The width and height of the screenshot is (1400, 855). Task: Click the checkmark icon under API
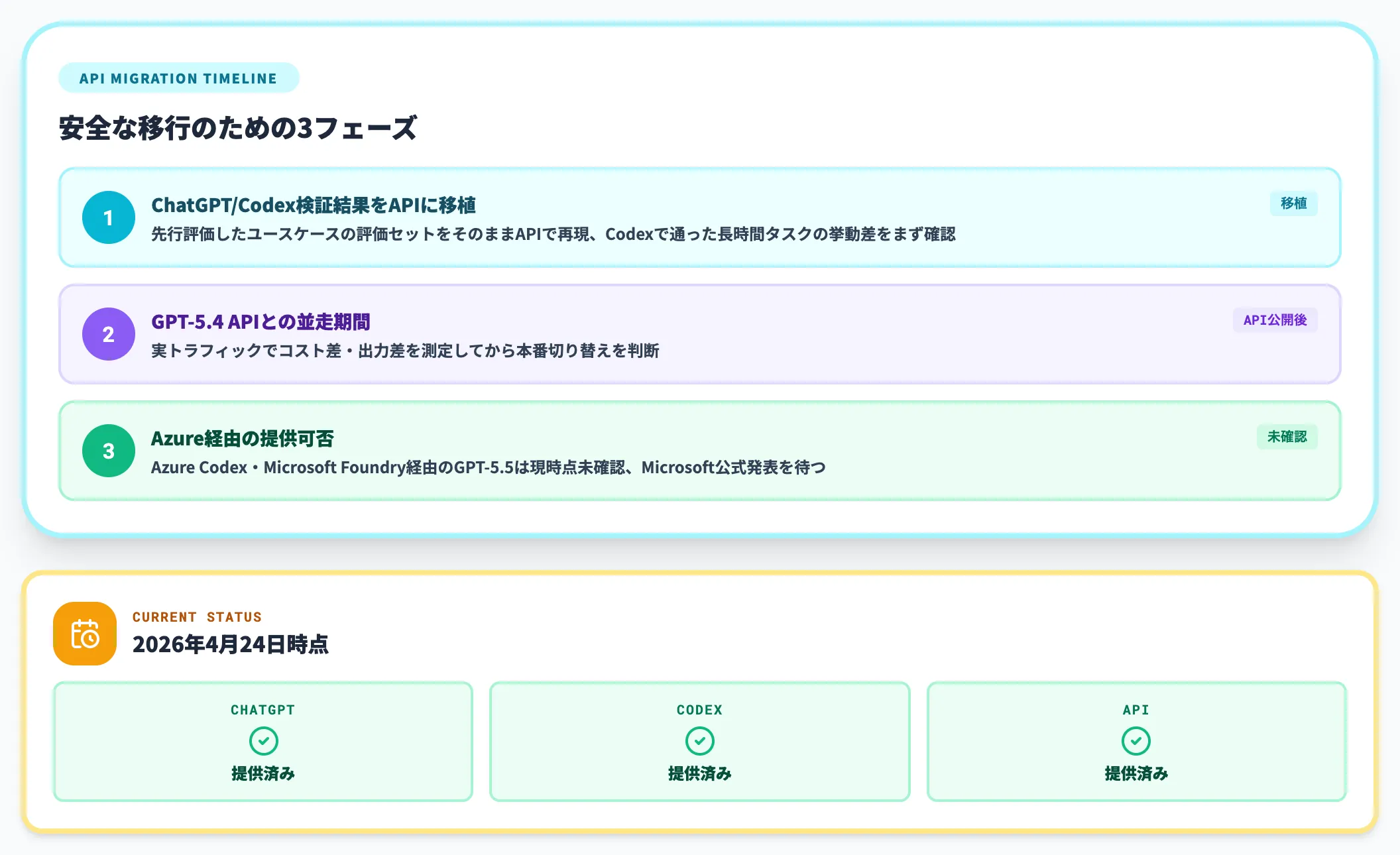pyautogui.click(x=1136, y=741)
